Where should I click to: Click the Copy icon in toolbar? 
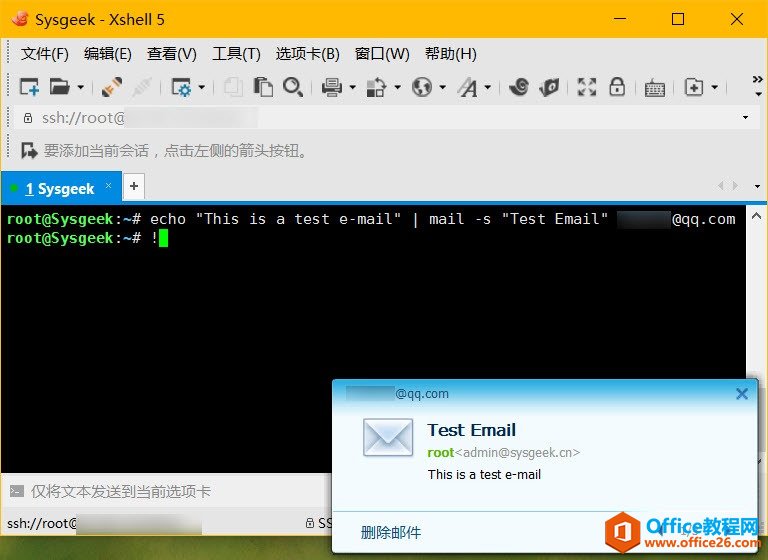point(234,87)
